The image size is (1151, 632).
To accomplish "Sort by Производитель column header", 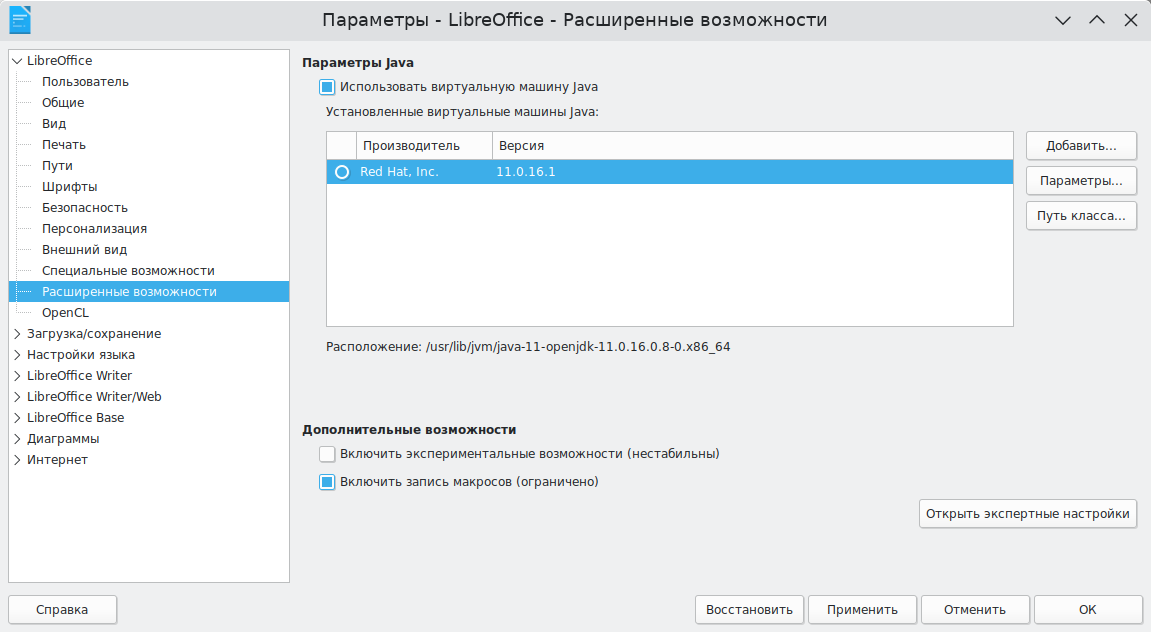I will 424,146.
